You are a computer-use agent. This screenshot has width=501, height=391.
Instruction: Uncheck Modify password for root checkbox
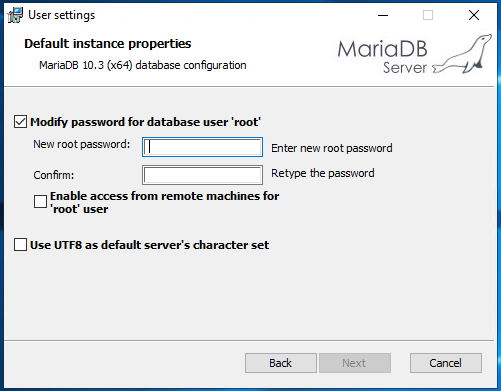pyautogui.click(x=20, y=122)
